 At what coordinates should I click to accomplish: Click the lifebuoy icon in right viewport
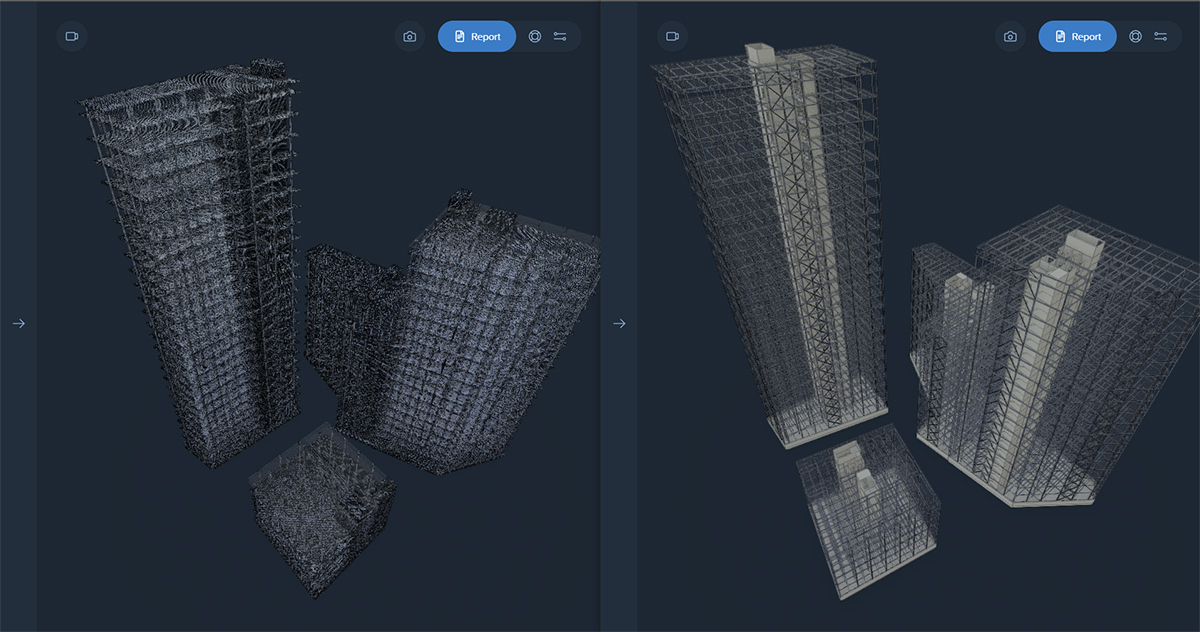click(1135, 36)
